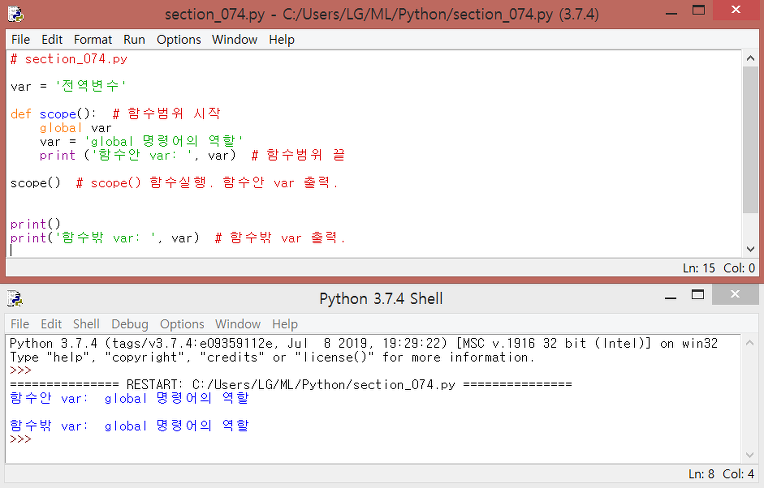This screenshot has height=488, width=764.
Task: Click the Shell scrollbar down arrow
Action: point(750,455)
